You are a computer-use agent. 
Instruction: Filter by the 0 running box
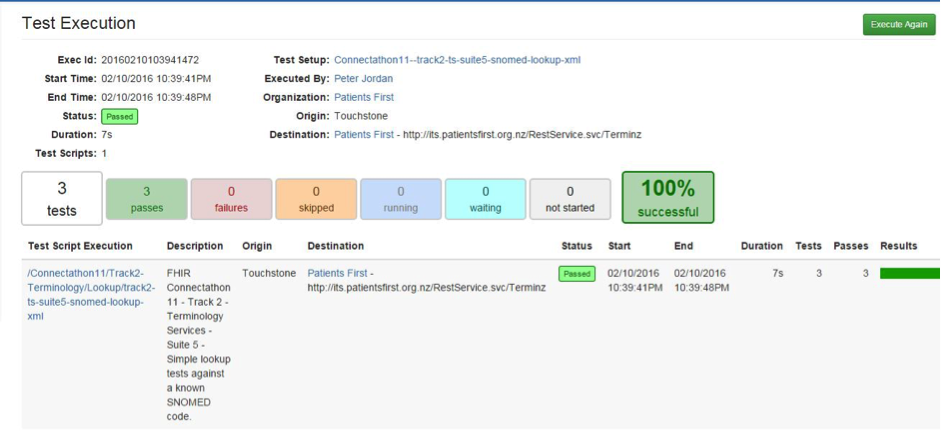[401, 199]
